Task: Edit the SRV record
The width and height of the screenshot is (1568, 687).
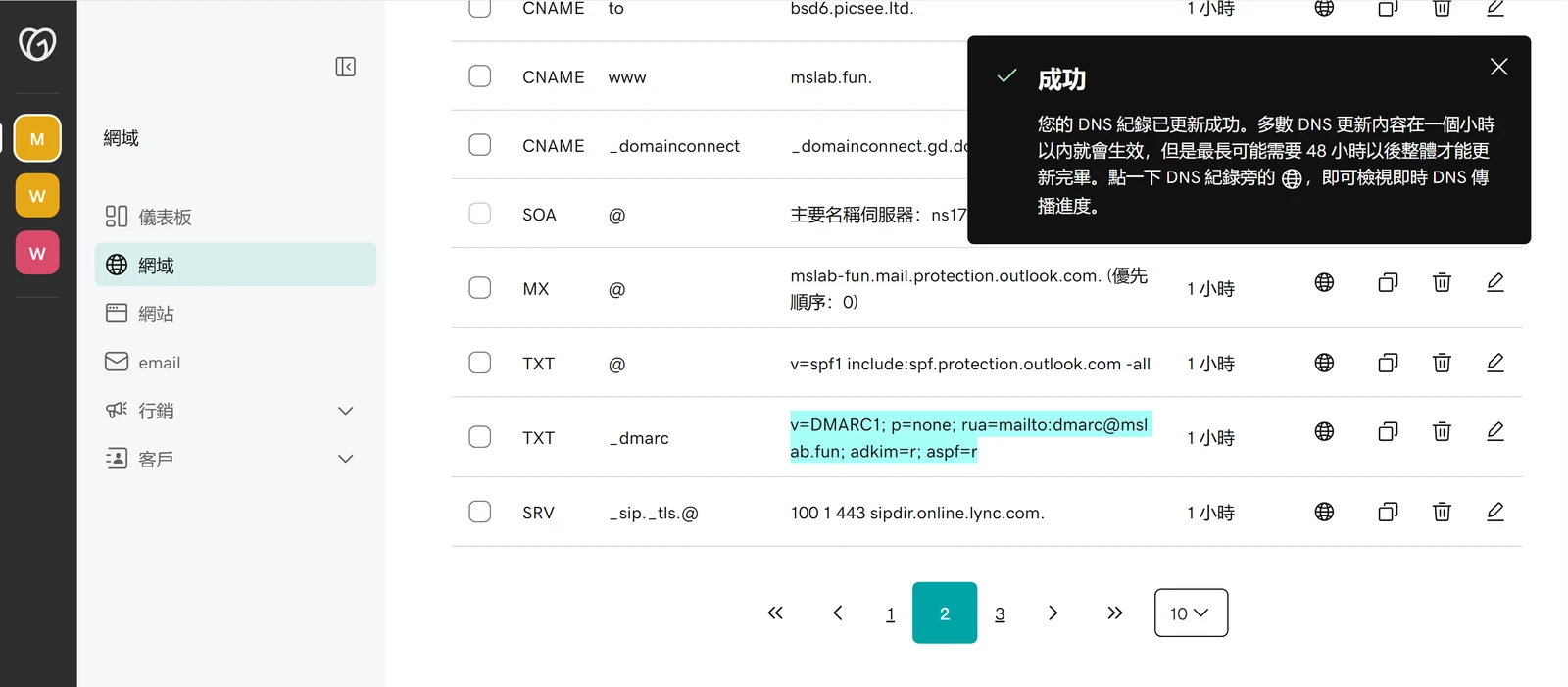Action: [1495, 512]
